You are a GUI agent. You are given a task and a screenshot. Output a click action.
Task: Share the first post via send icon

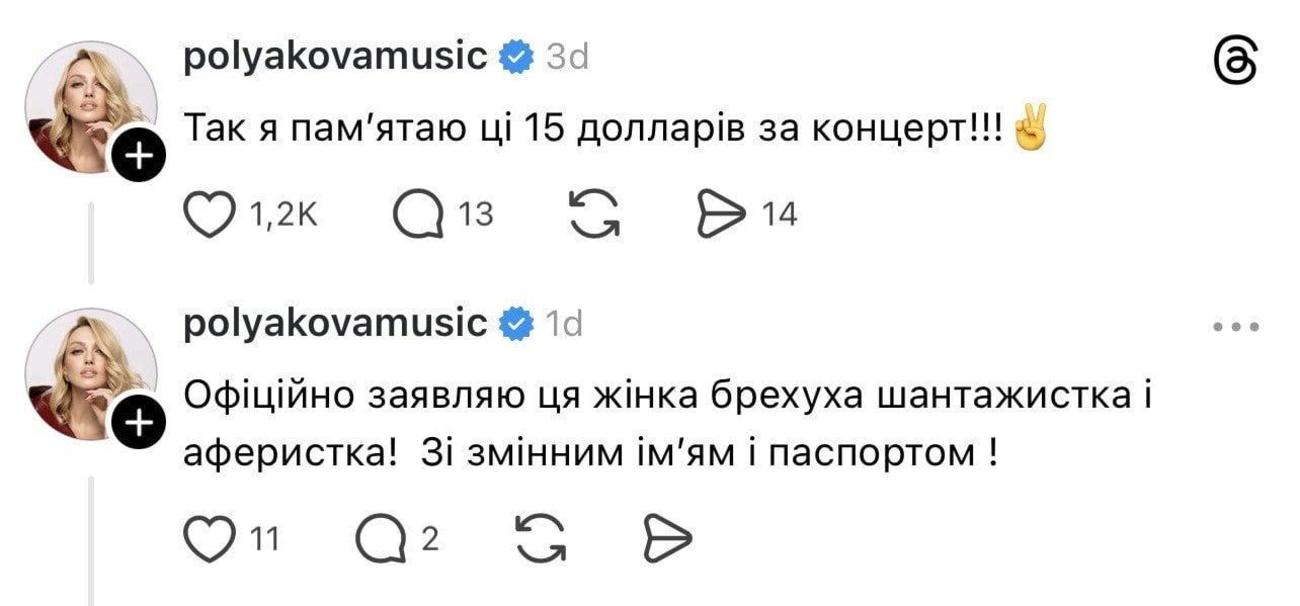pyautogui.click(x=722, y=214)
